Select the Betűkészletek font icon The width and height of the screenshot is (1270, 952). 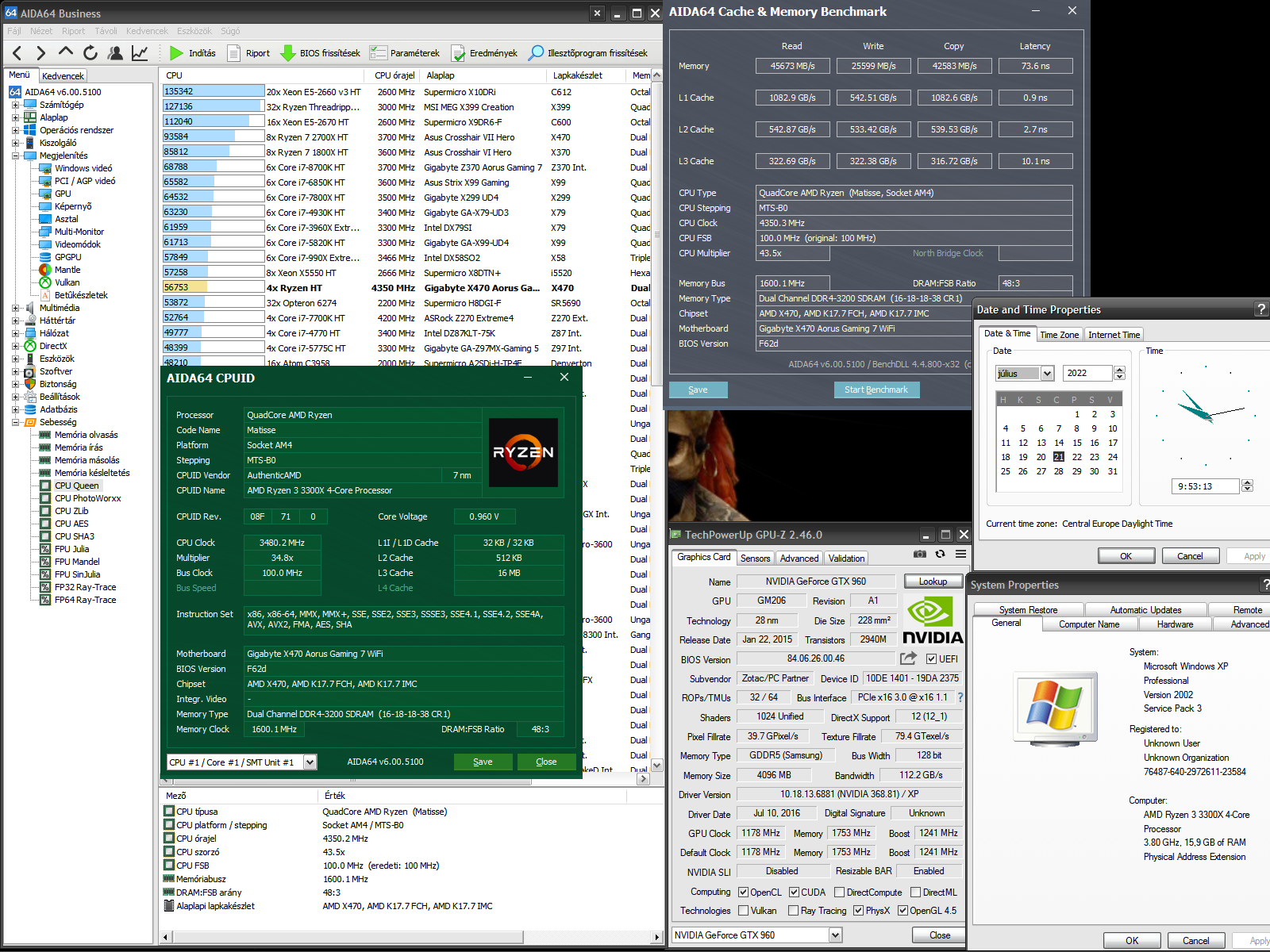click(x=45, y=295)
